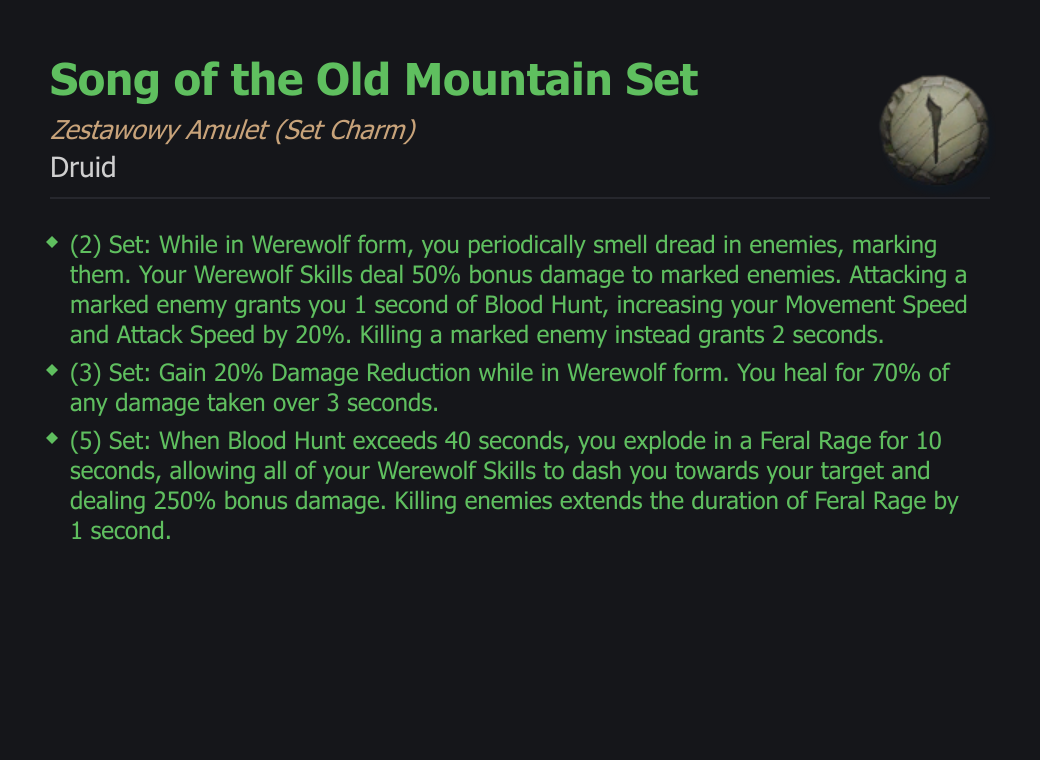Screen dimensions: 1040x760
Task: Click the 'Druid' class label
Action: (x=83, y=167)
